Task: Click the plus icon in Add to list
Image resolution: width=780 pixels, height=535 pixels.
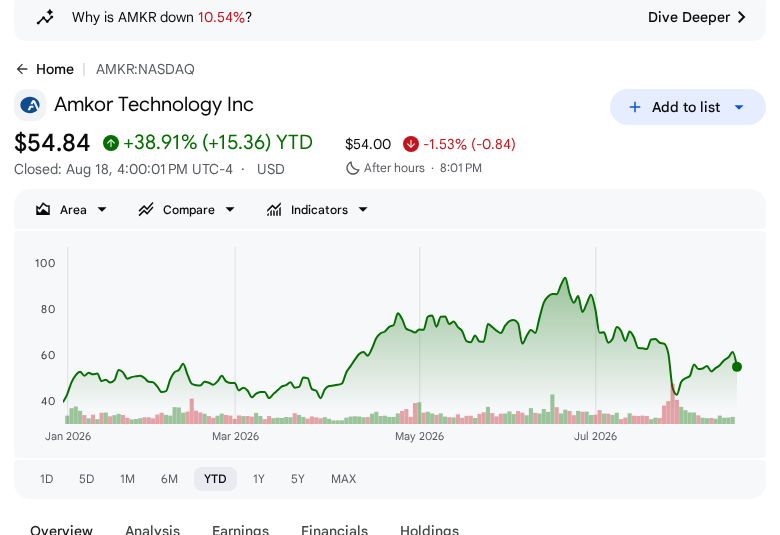Action: tap(635, 107)
